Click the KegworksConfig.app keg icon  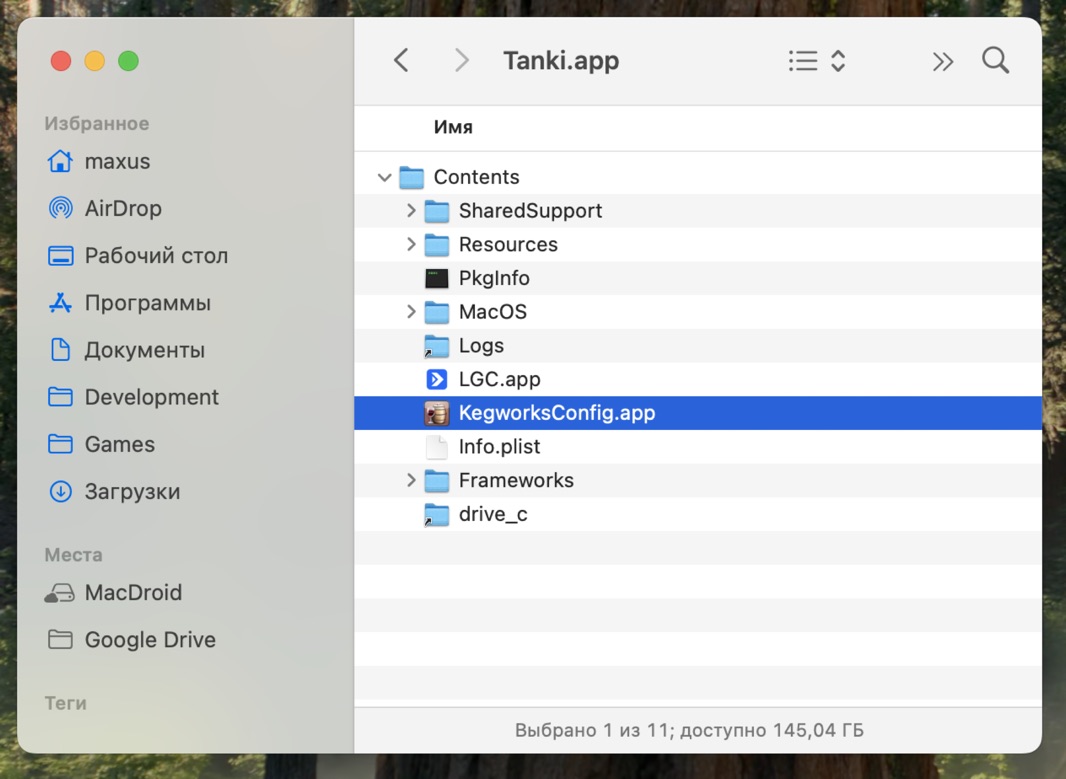pos(436,413)
